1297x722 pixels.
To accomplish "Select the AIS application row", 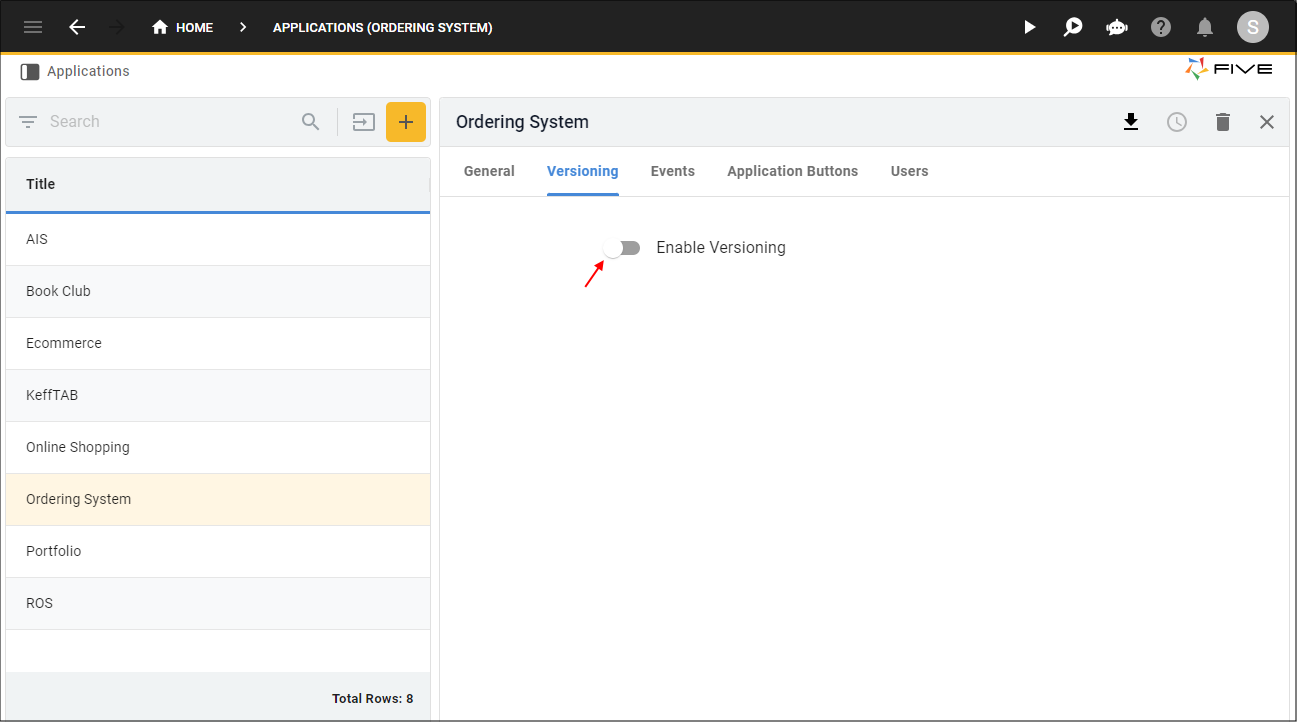I will coord(218,239).
